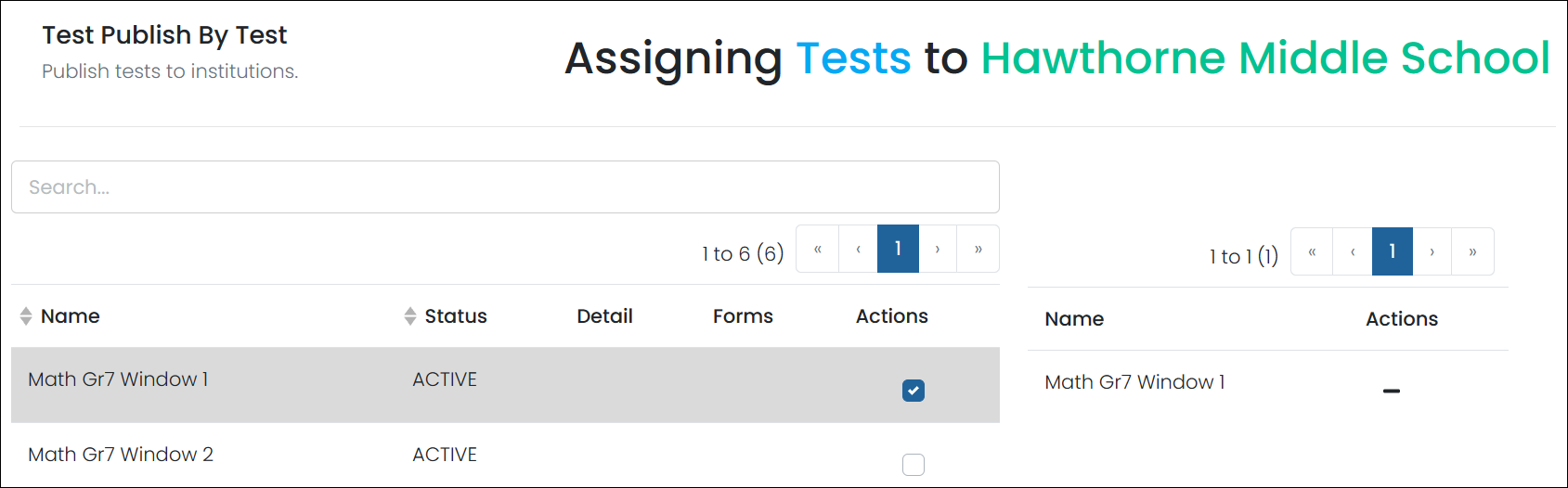Image resolution: width=1568 pixels, height=488 pixels.
Task: Go to last page in right pagination
Action: (x=1472, y=251)
